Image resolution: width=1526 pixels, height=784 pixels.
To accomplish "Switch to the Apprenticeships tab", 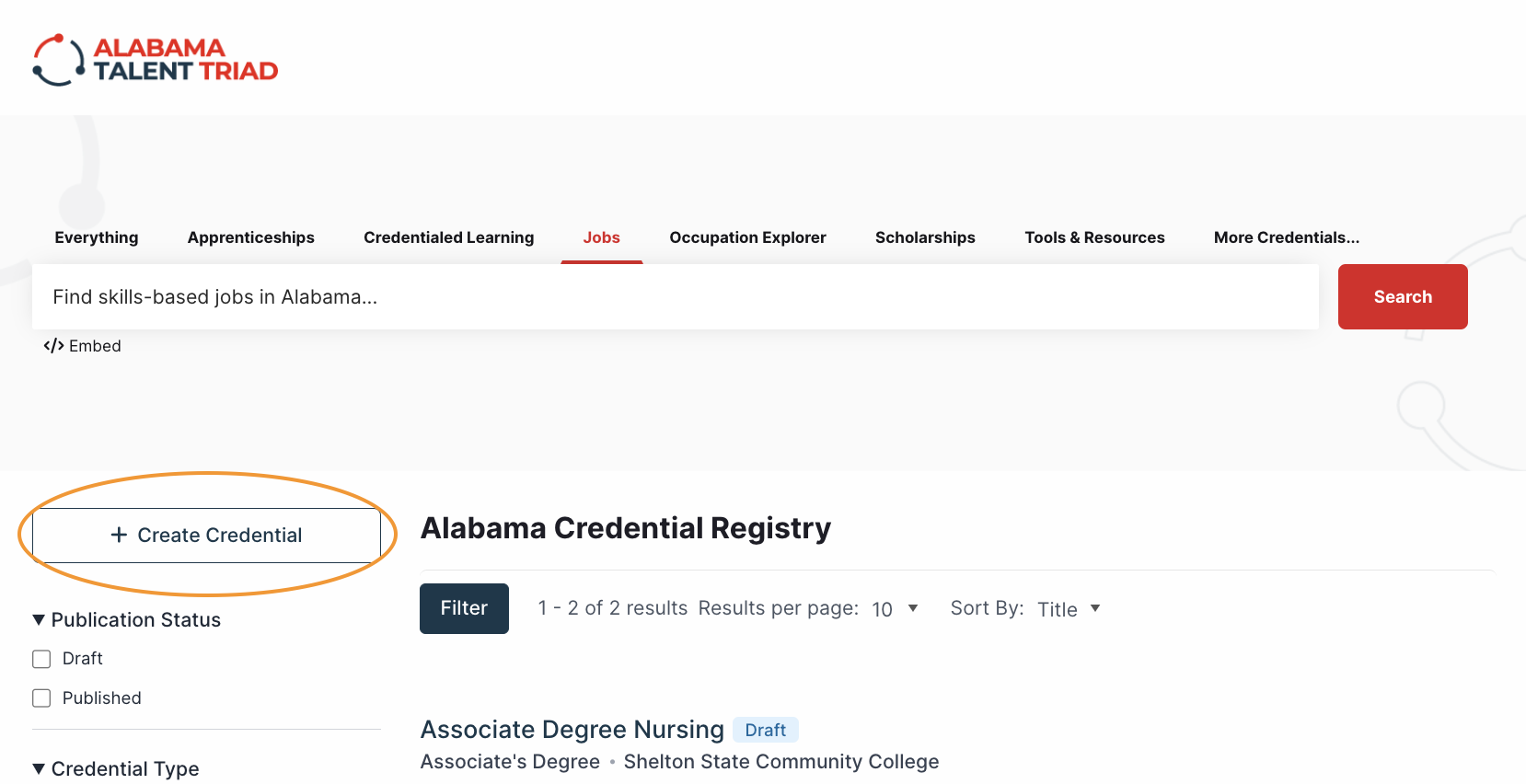I will tap(251, 237).
